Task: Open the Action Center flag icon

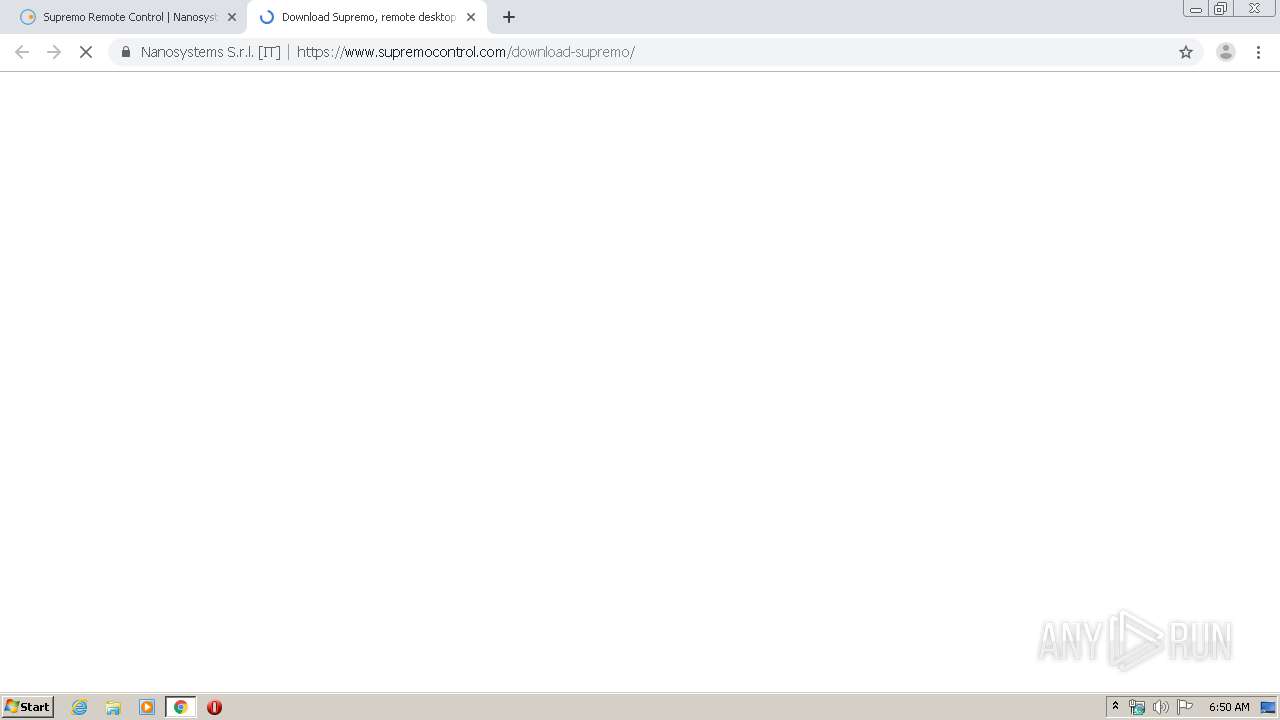Action: (x=1185, y=707)
